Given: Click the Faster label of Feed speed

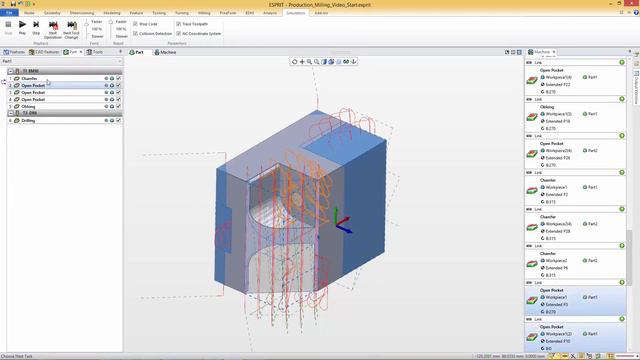Looking at the screenshot, I should [x=97, y=22].
